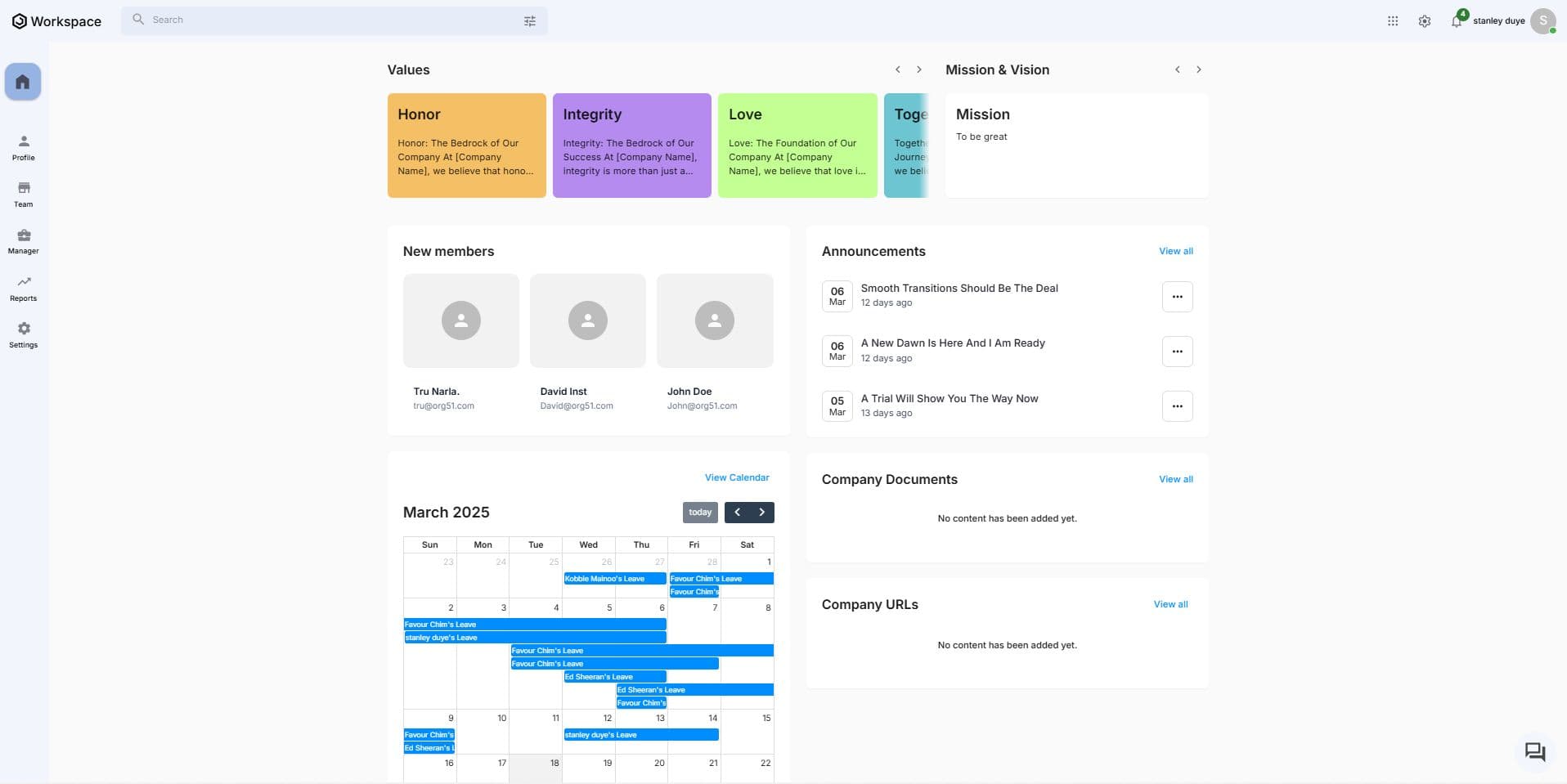Open the Integrity value card
Screen dimensions: 1567x784
[632, 146]
